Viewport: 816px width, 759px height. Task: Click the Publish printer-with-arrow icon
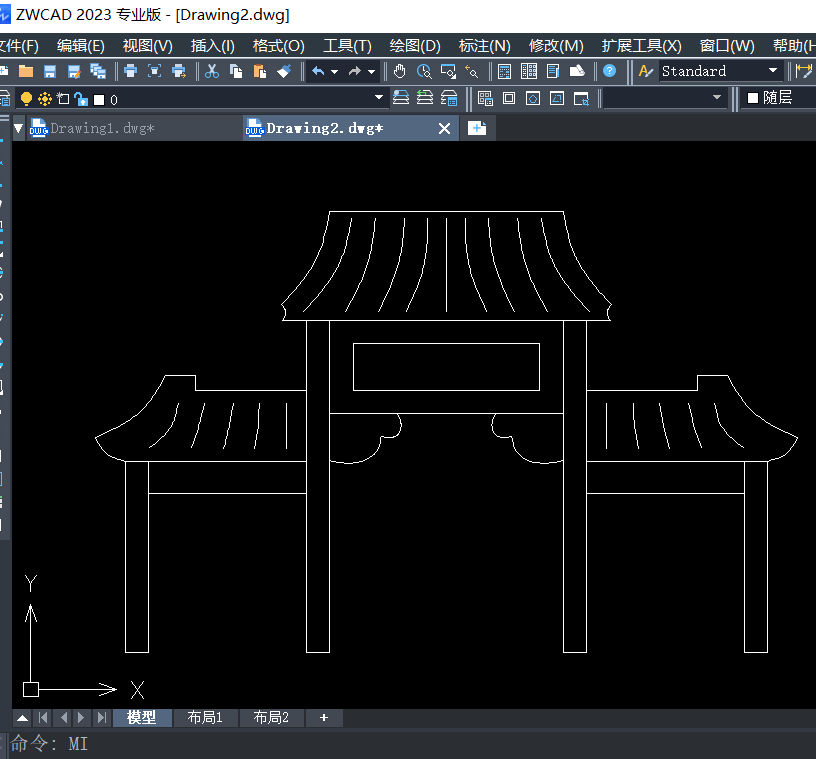pos(179,71)
